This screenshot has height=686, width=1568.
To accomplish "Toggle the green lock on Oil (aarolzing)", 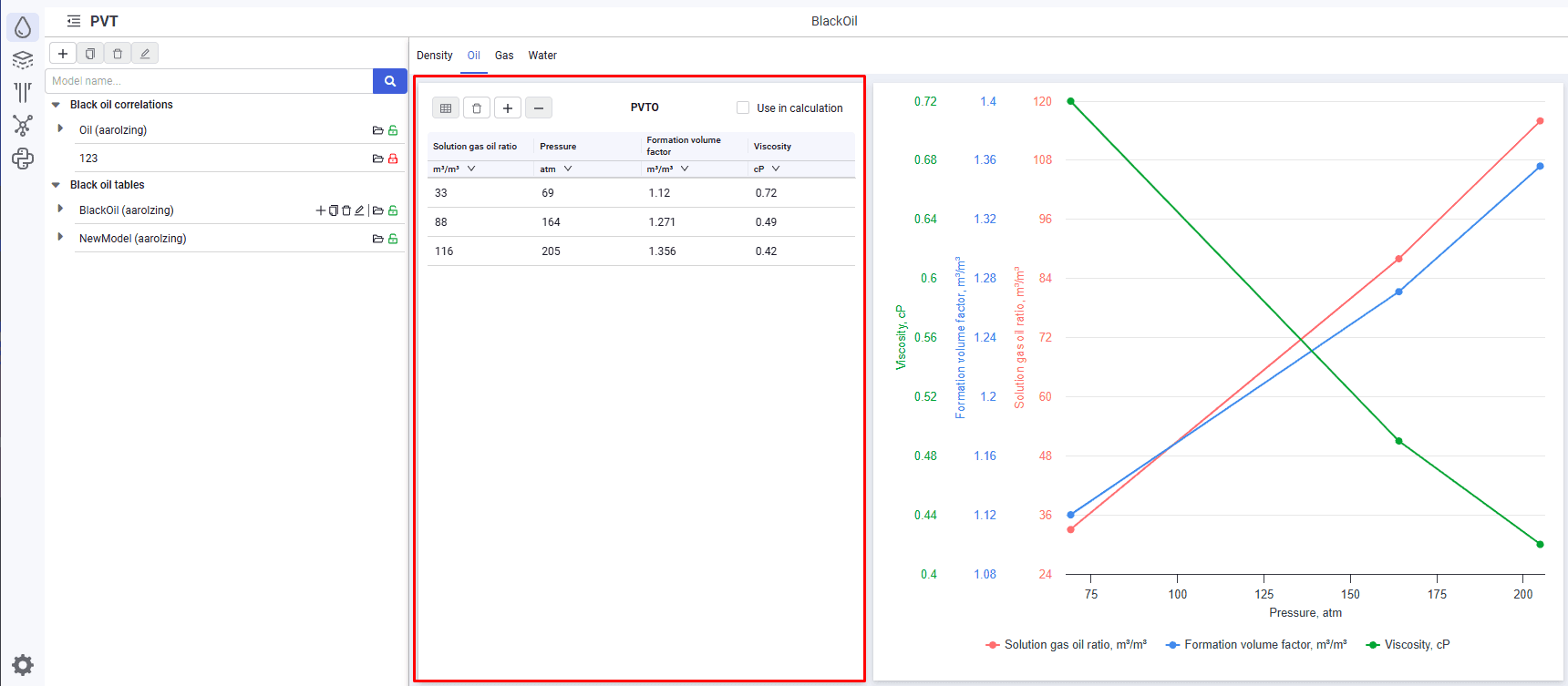I will (393, 130).
